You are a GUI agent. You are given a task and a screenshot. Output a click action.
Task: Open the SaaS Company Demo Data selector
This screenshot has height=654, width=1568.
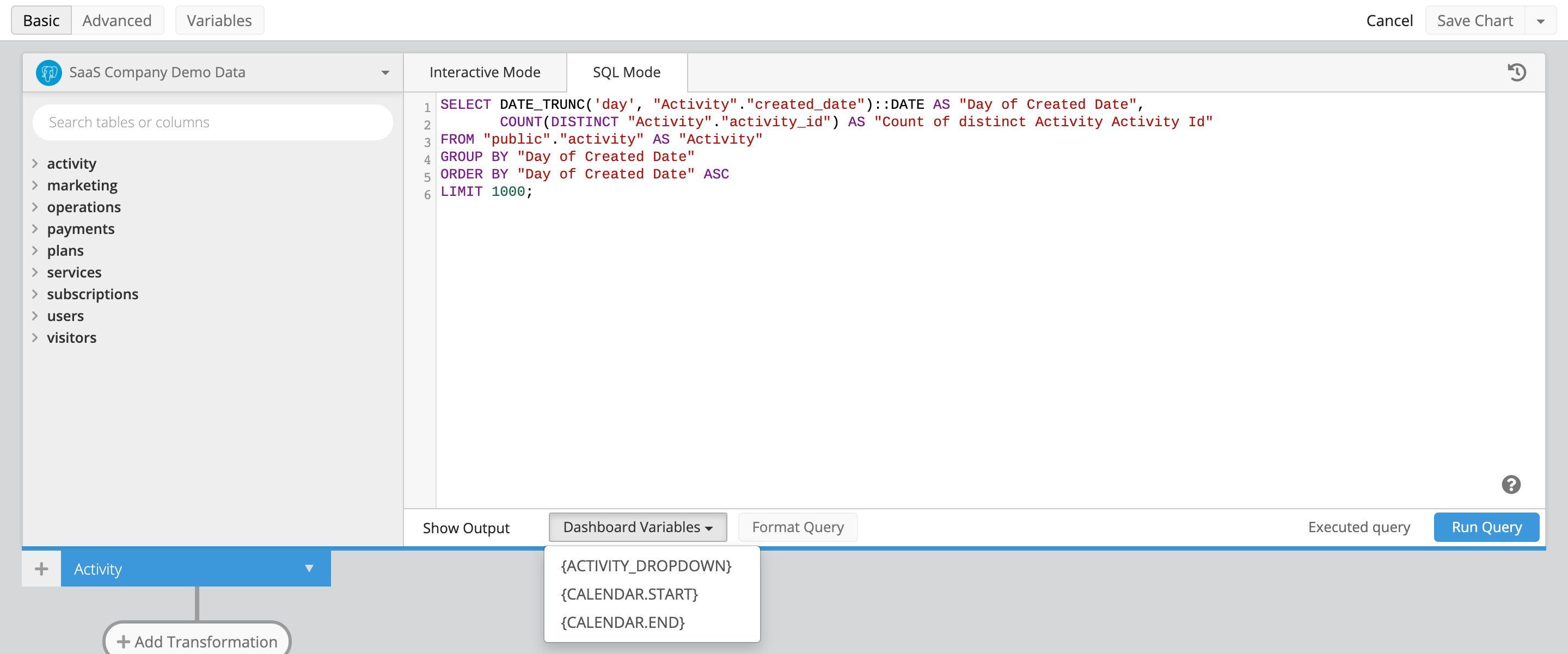pos(212,72)
